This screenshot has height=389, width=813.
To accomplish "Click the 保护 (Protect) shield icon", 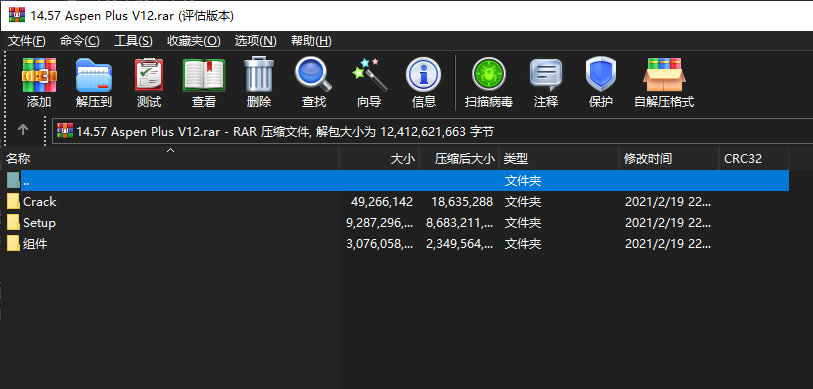I will (601, 74).
